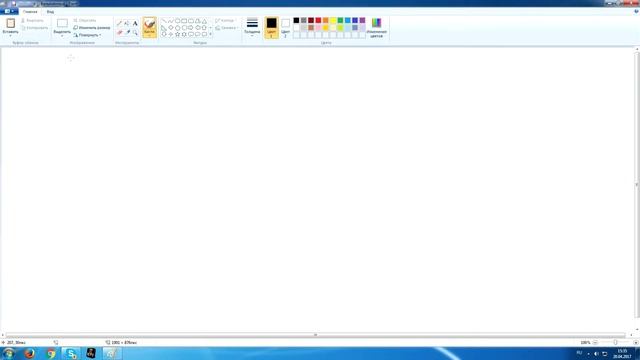
Task: Pick the black swatch in the palette
Action: point(296,20)
